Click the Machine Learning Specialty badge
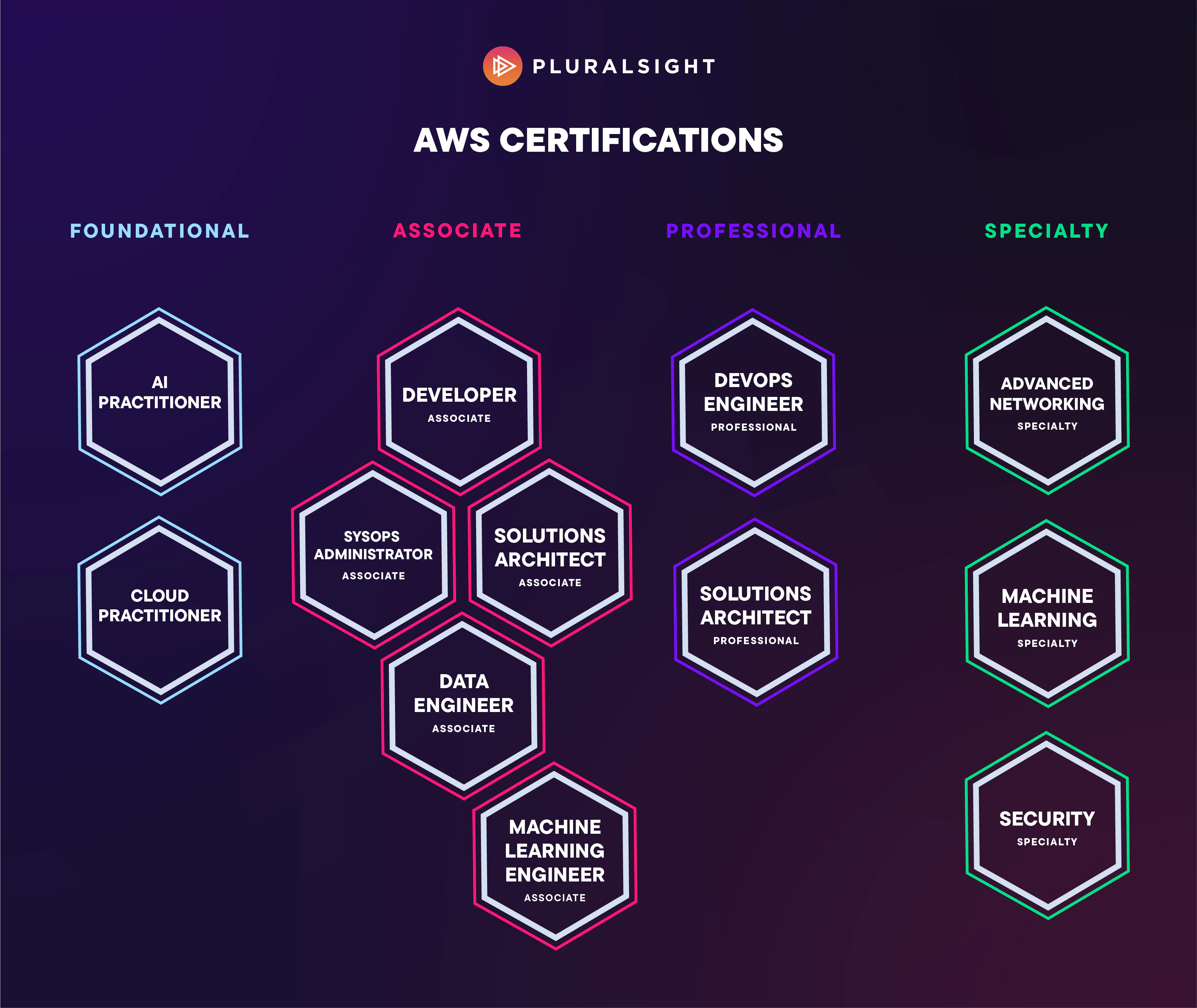 1047,614
